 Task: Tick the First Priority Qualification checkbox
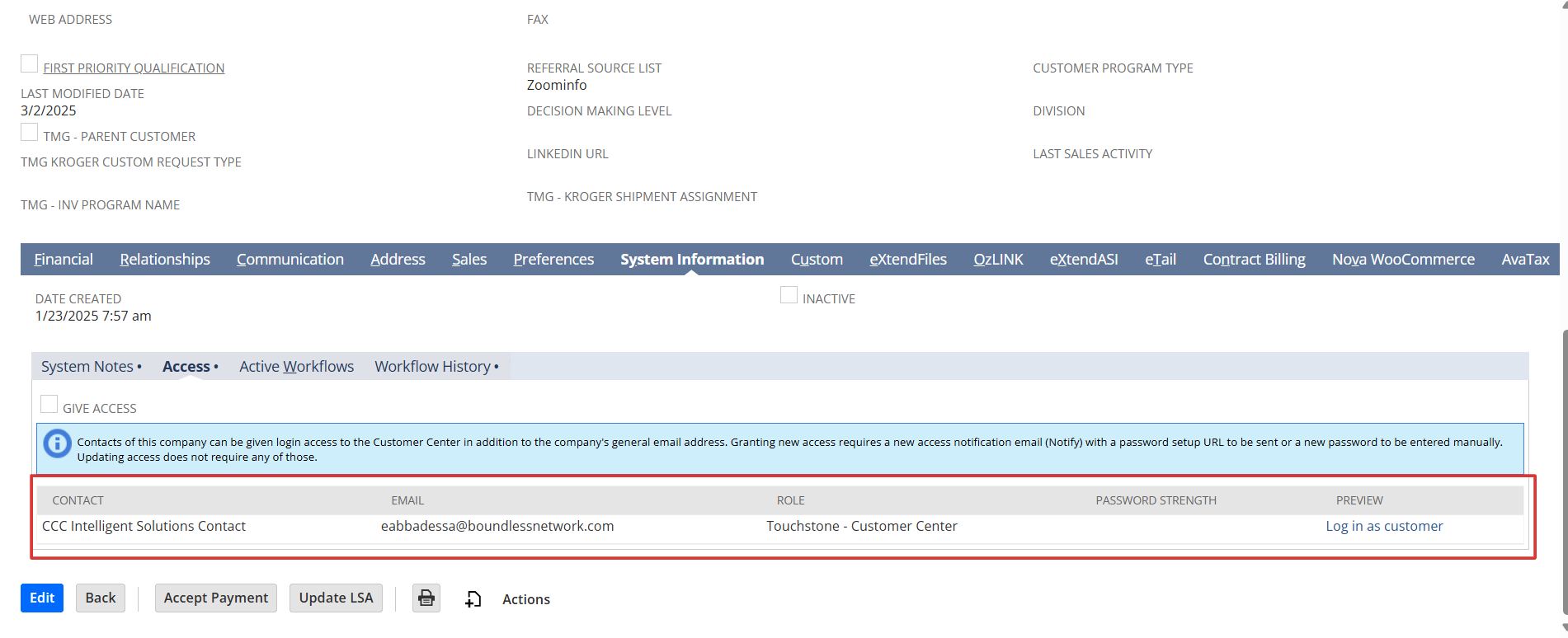[x=30, y=64]
